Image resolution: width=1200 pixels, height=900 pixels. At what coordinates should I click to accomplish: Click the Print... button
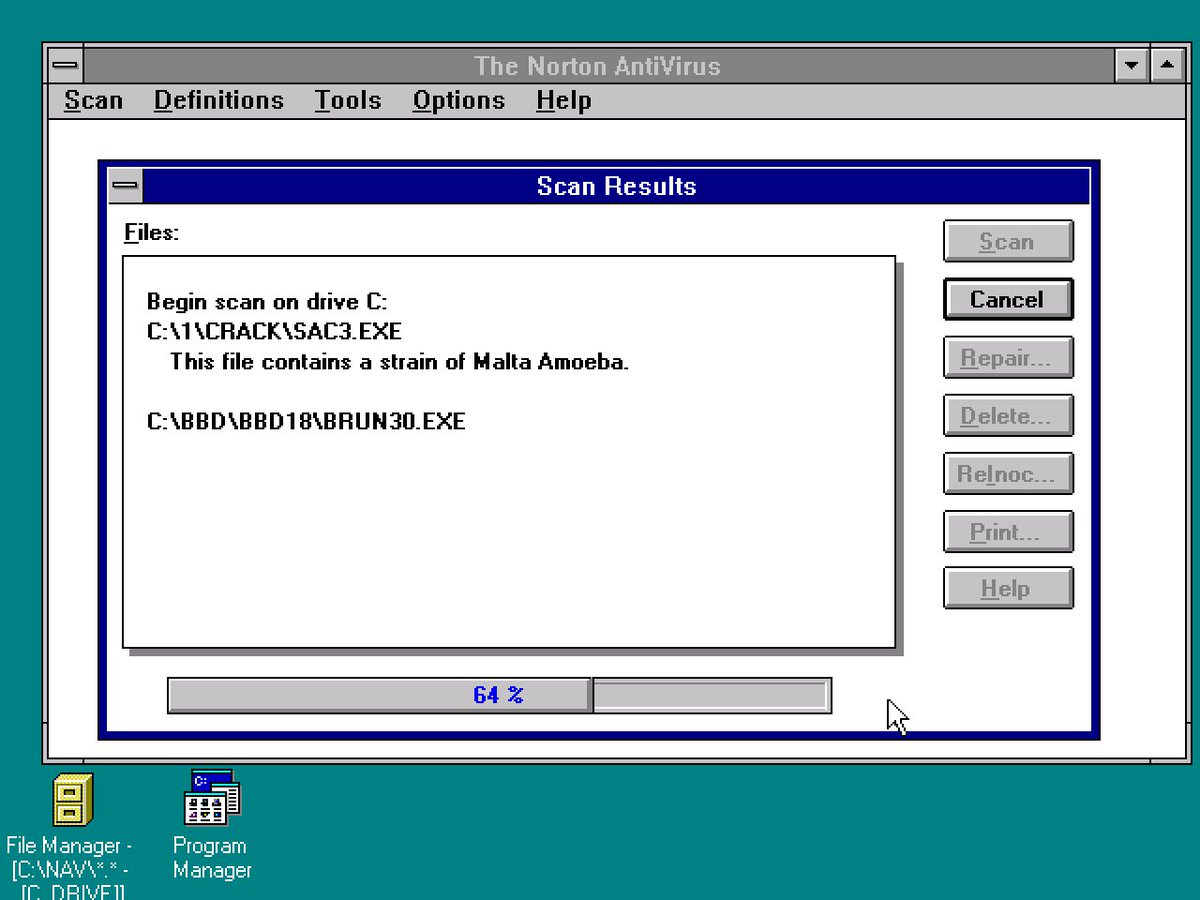click(x=1008, y=532)
